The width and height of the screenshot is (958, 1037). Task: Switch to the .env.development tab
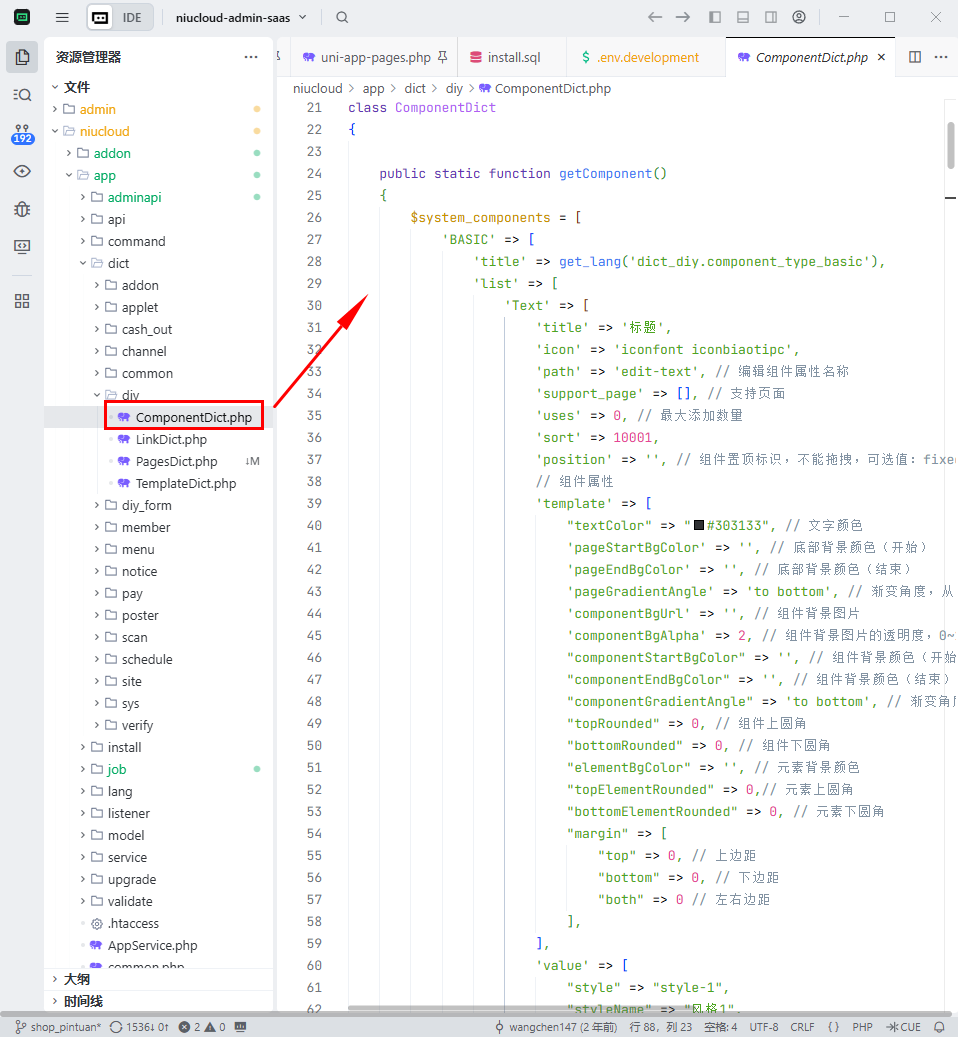point(647,58)
